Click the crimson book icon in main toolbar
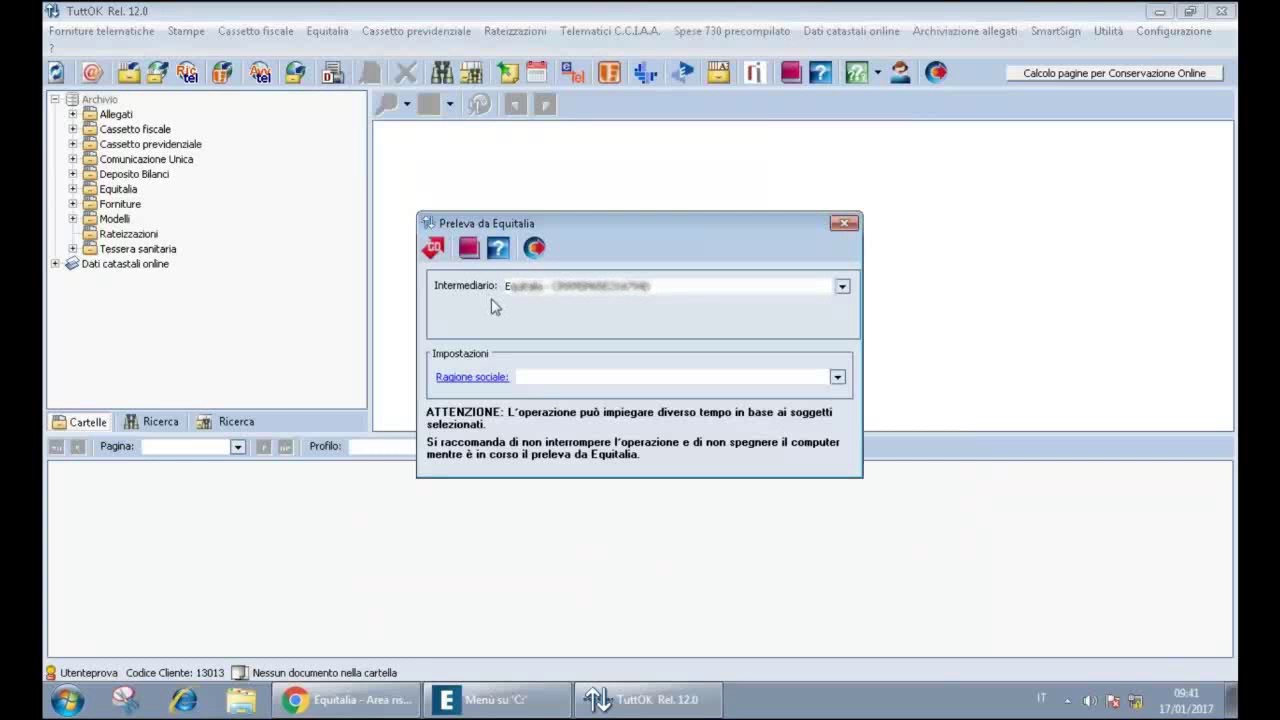The height and width of the screenshot is (720, 1280). pos(791,72)
